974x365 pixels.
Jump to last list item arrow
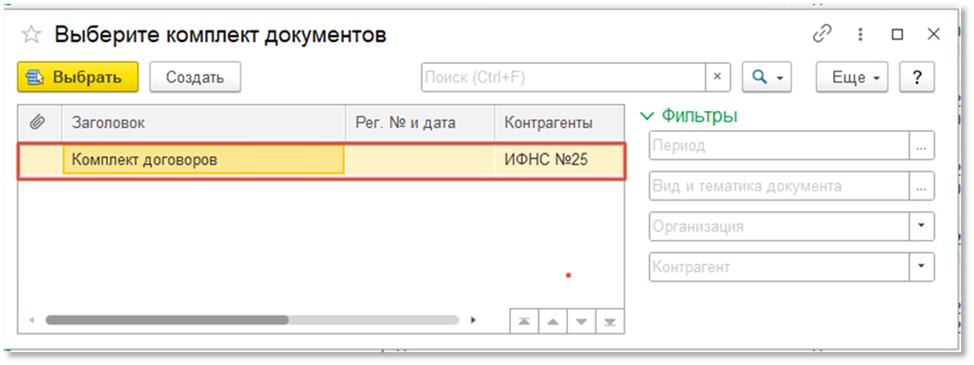(610, 322)
